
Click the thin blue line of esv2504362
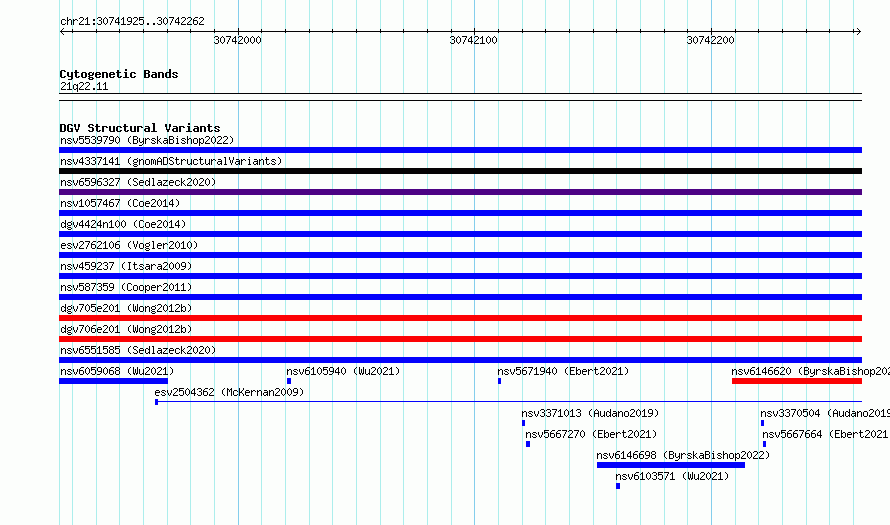(509, 402)
